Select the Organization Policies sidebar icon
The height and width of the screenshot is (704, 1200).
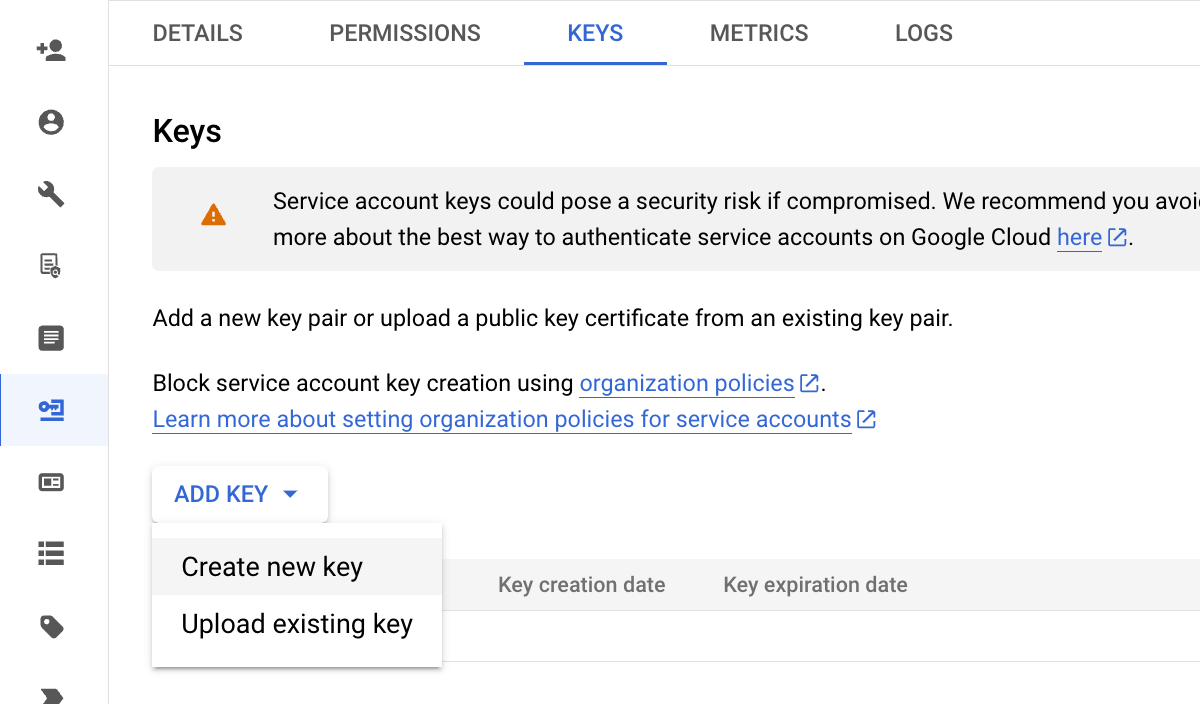click(x=50, y=337)
